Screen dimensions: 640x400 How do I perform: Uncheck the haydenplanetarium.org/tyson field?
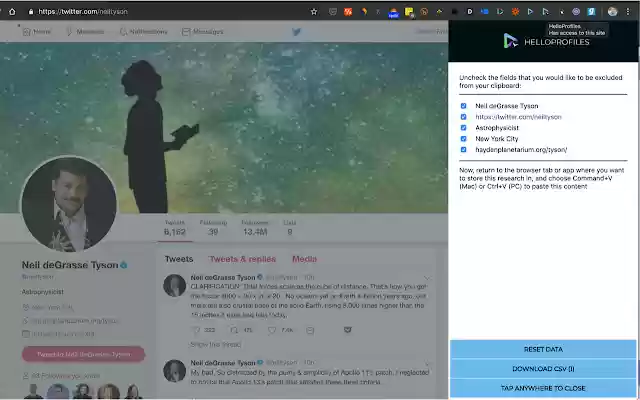[x=463, y=150]
